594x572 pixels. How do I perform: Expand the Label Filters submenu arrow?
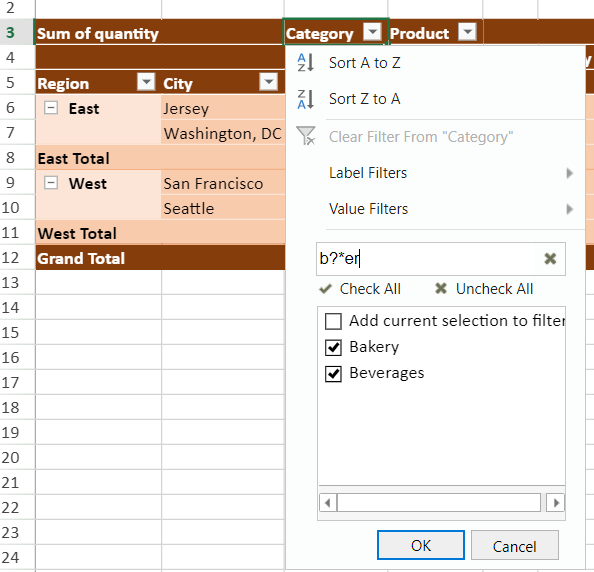569,173
